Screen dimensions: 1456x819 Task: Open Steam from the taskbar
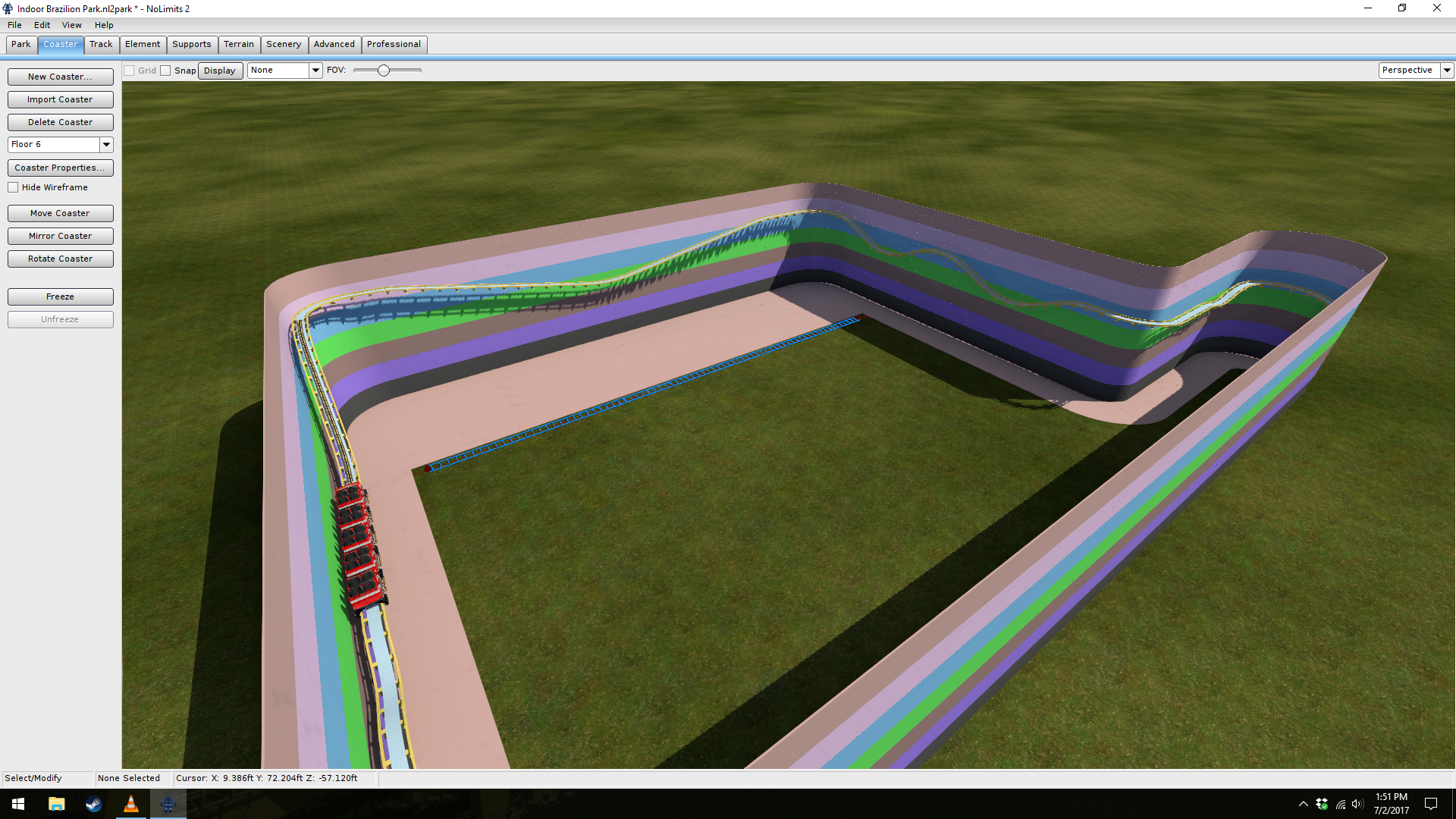point(93,804)
